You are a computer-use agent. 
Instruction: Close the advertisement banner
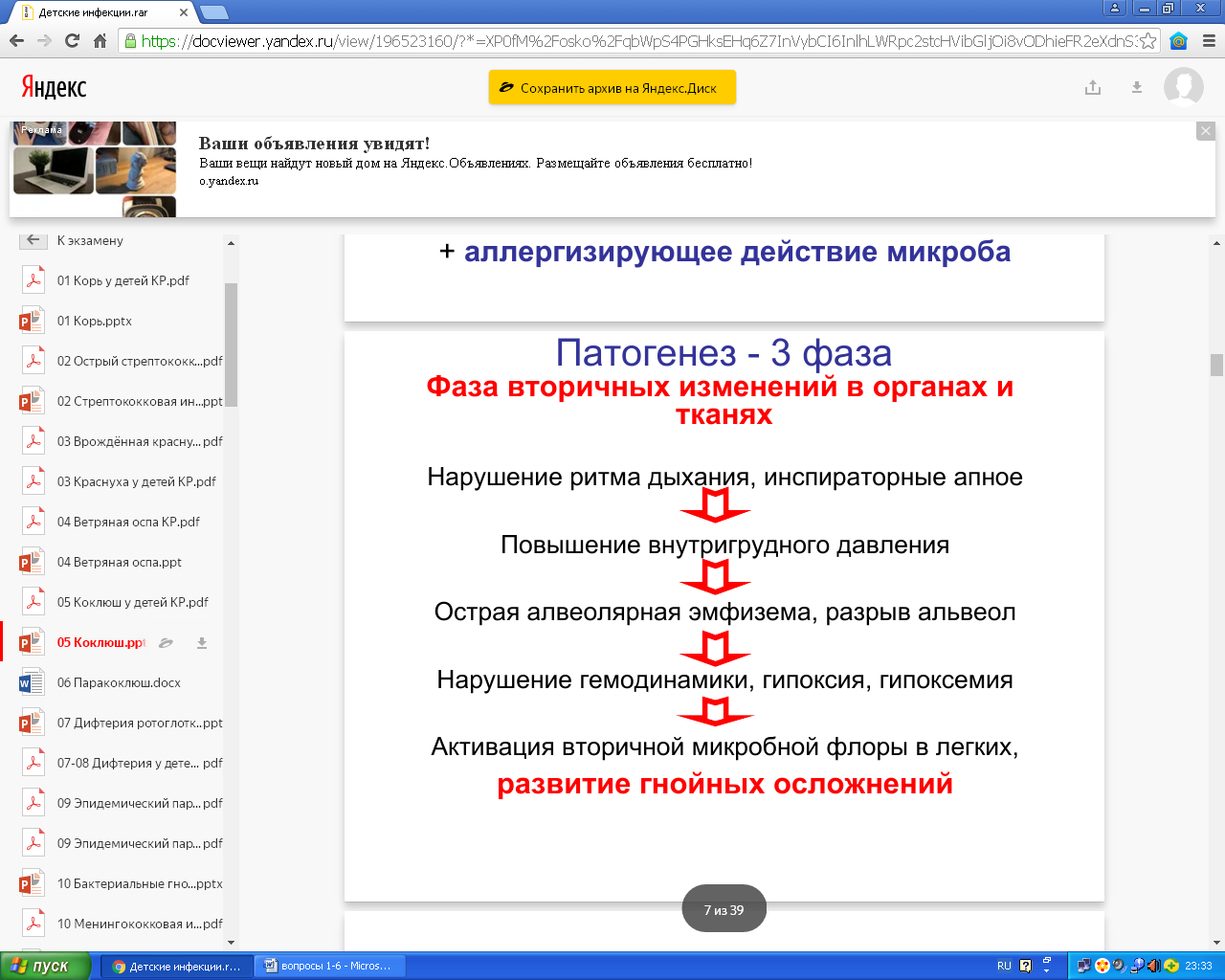point(1206,131)
